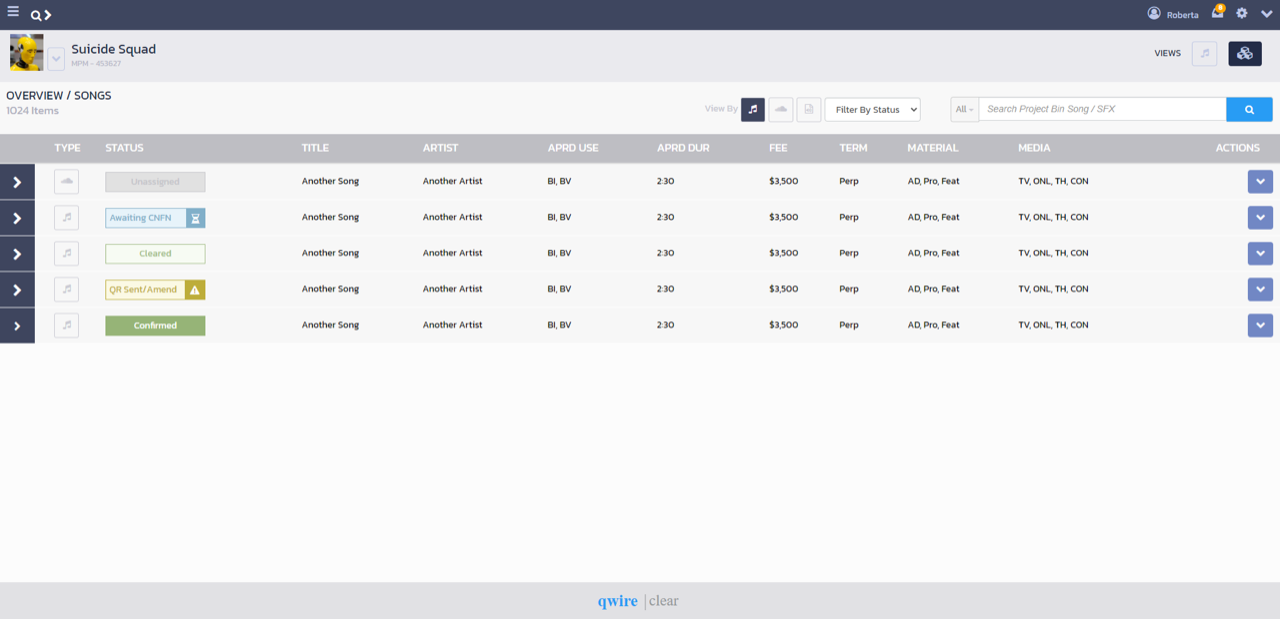Click the blue search magnifier button

point(1249,109)
